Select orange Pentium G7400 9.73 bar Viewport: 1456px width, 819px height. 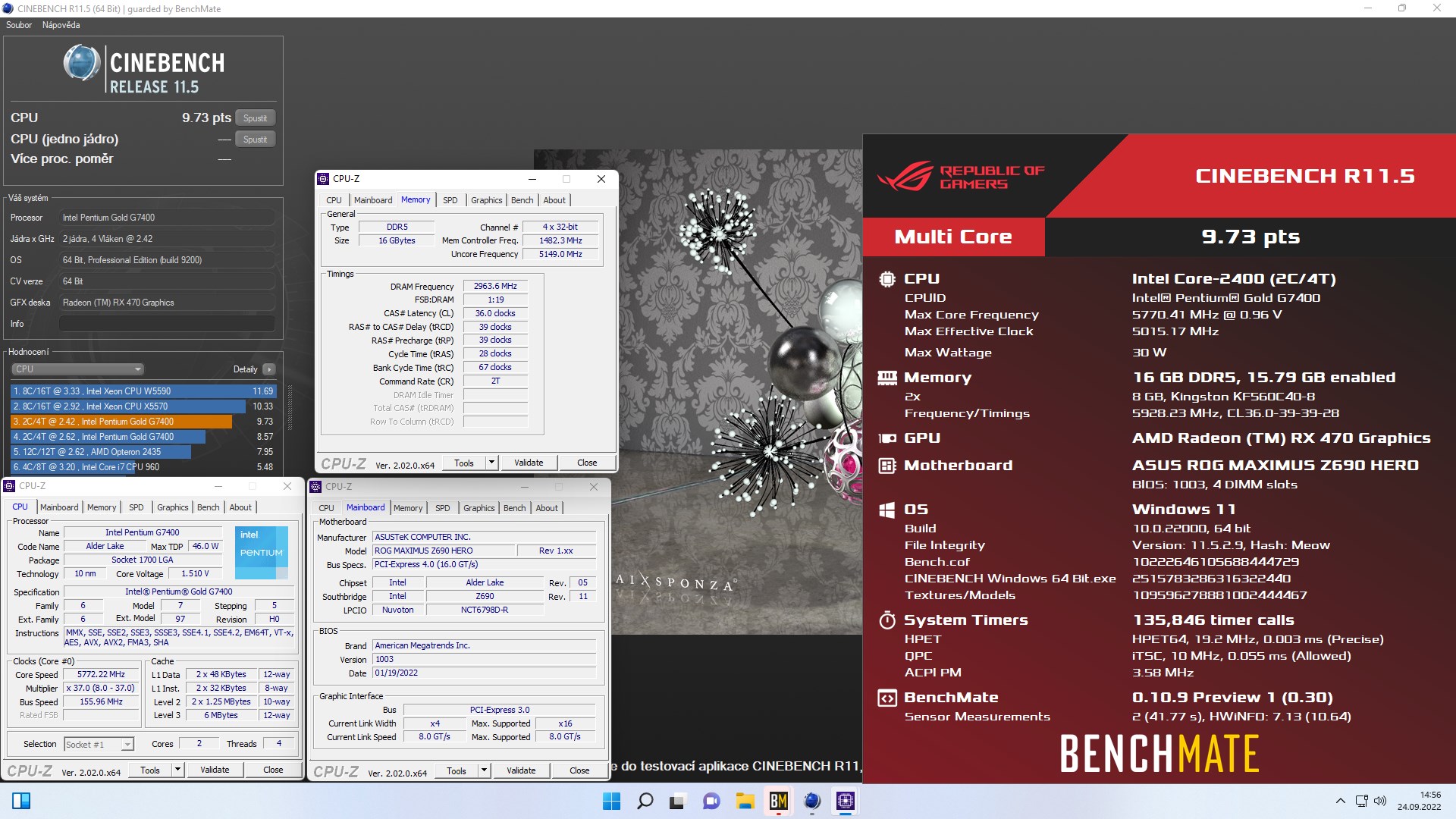point(121,422)
